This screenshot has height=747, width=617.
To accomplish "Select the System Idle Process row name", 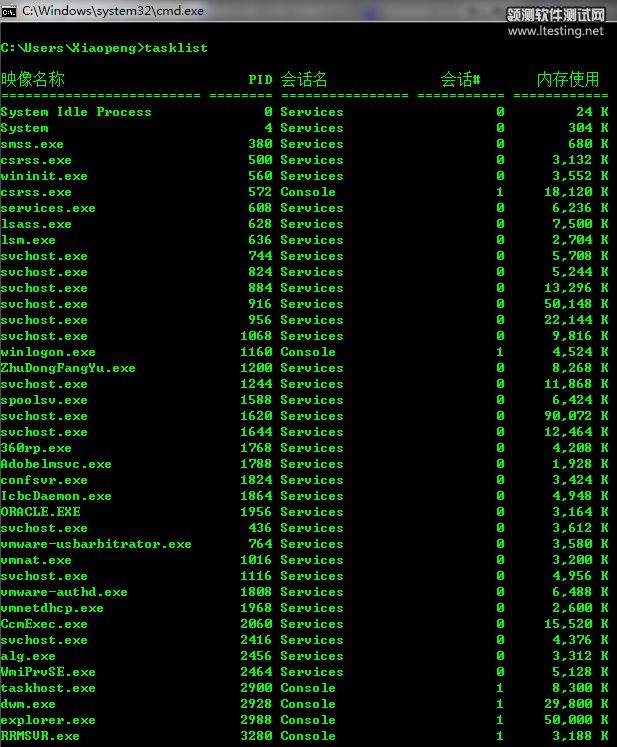I will click(x=76, y=112).
